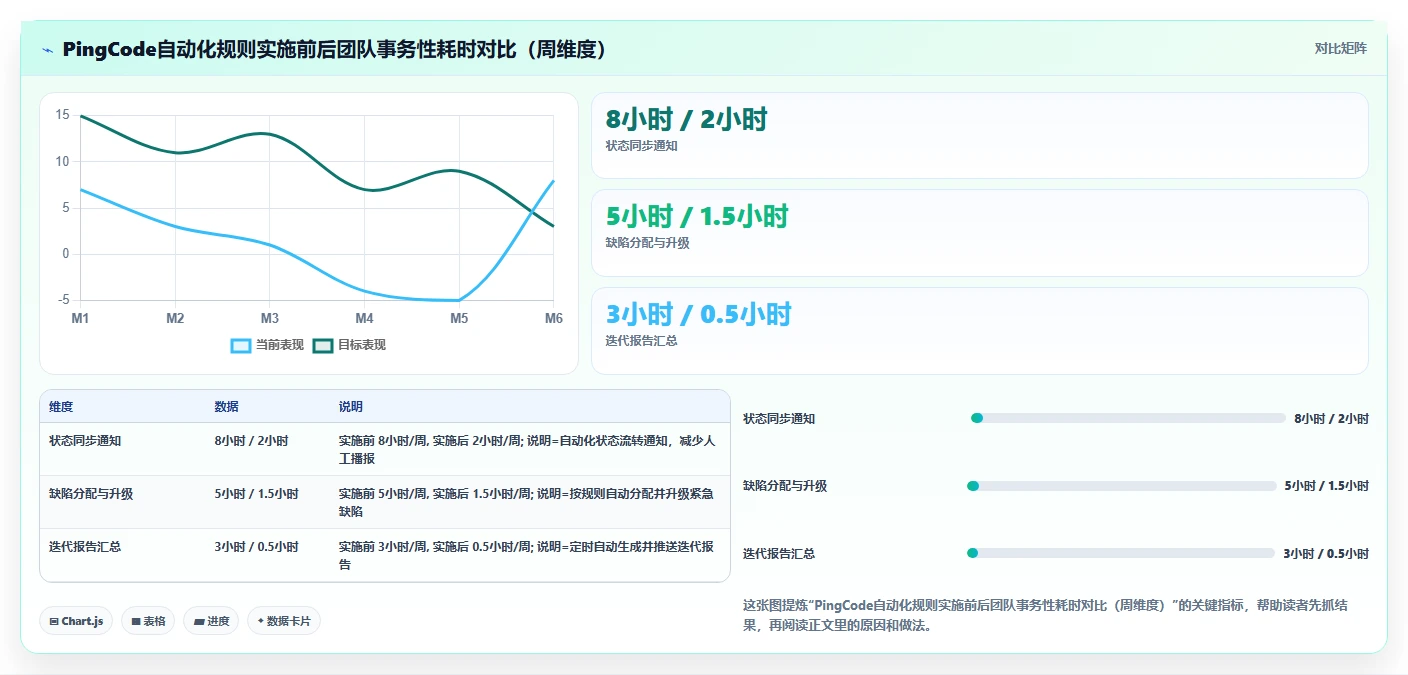Click the 迭代报告汇总 progress bar

[1121, 553]
